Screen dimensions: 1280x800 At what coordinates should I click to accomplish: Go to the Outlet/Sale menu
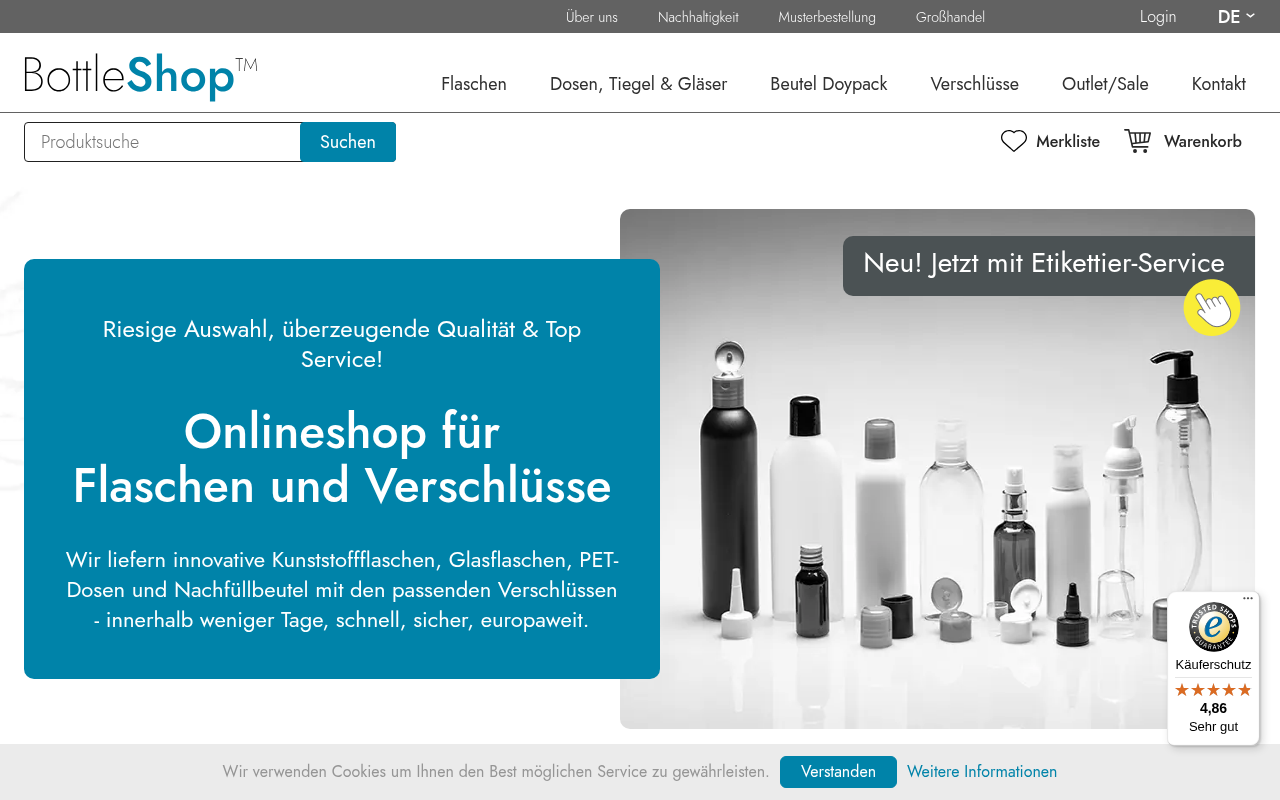(1105, 84)
